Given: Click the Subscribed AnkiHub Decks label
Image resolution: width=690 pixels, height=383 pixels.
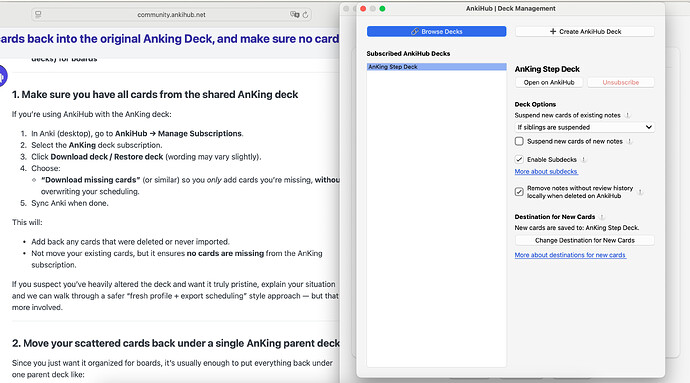Looking at the screenshot, I should [408, 53].
